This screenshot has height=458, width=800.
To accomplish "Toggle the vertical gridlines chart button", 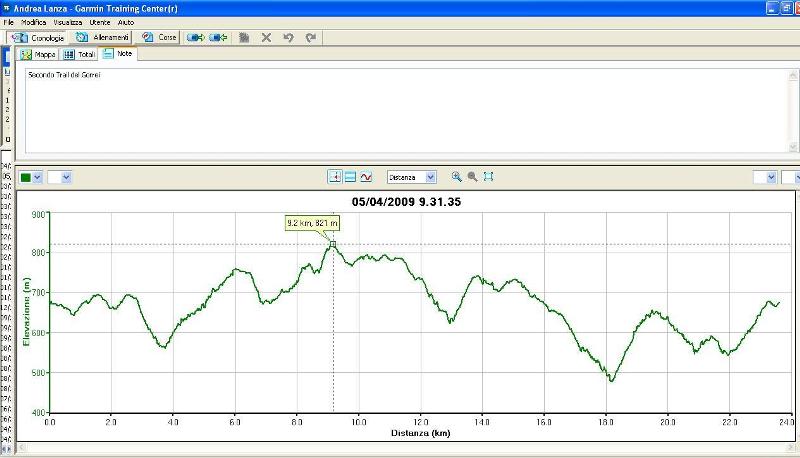I will click(x=335, y=176).
